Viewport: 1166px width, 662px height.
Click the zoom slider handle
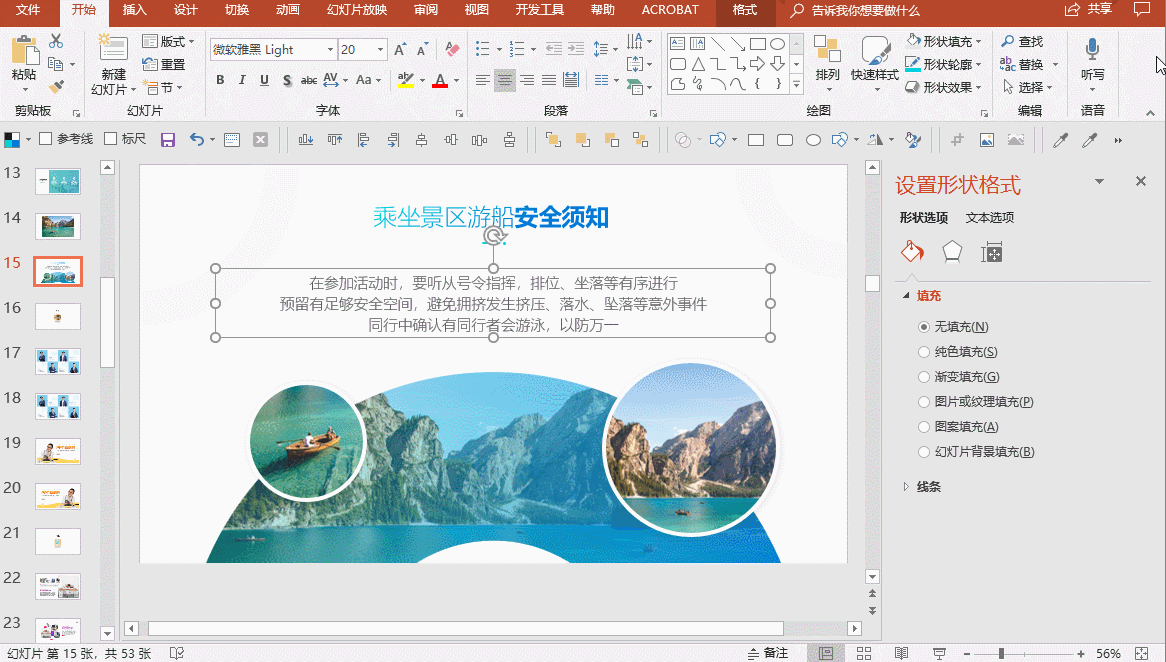tap(1002, 653)
